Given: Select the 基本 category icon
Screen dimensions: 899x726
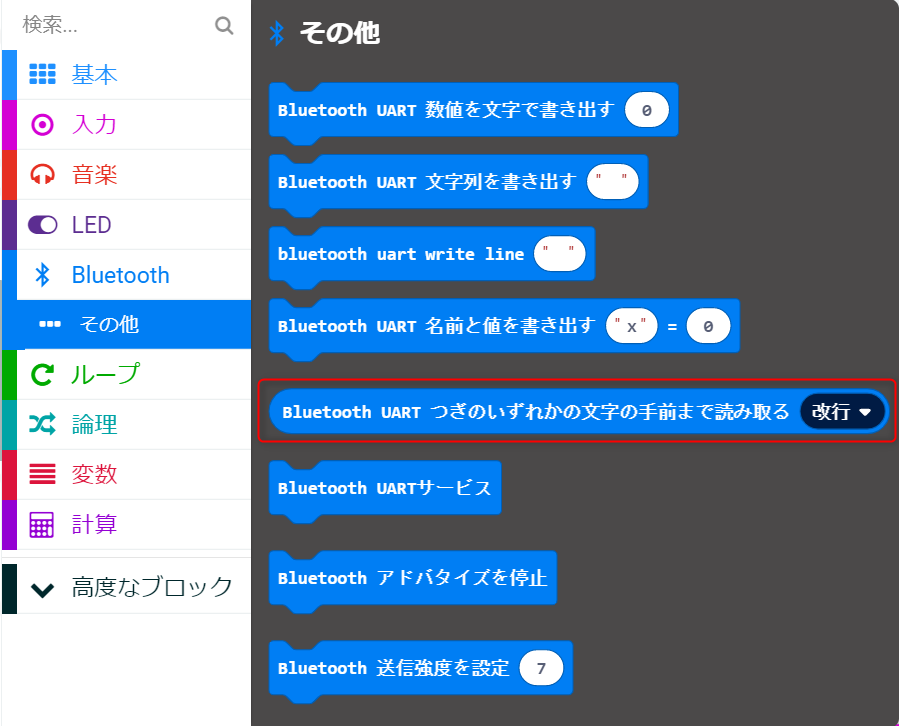Looking at the screenshot, I should point(42,74).
